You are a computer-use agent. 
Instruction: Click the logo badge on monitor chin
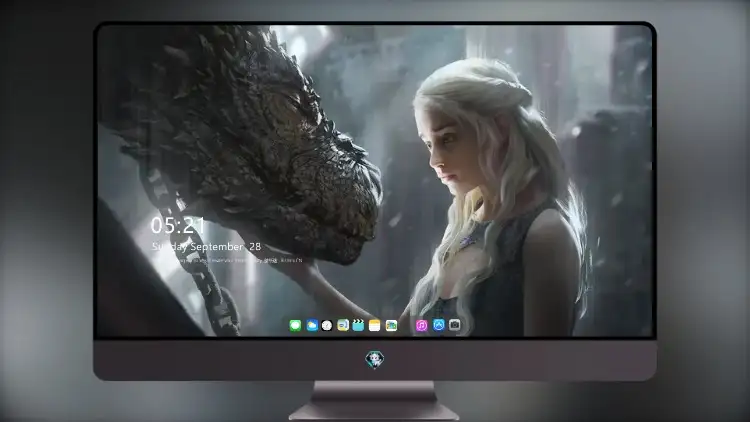[x=375, y=359]
